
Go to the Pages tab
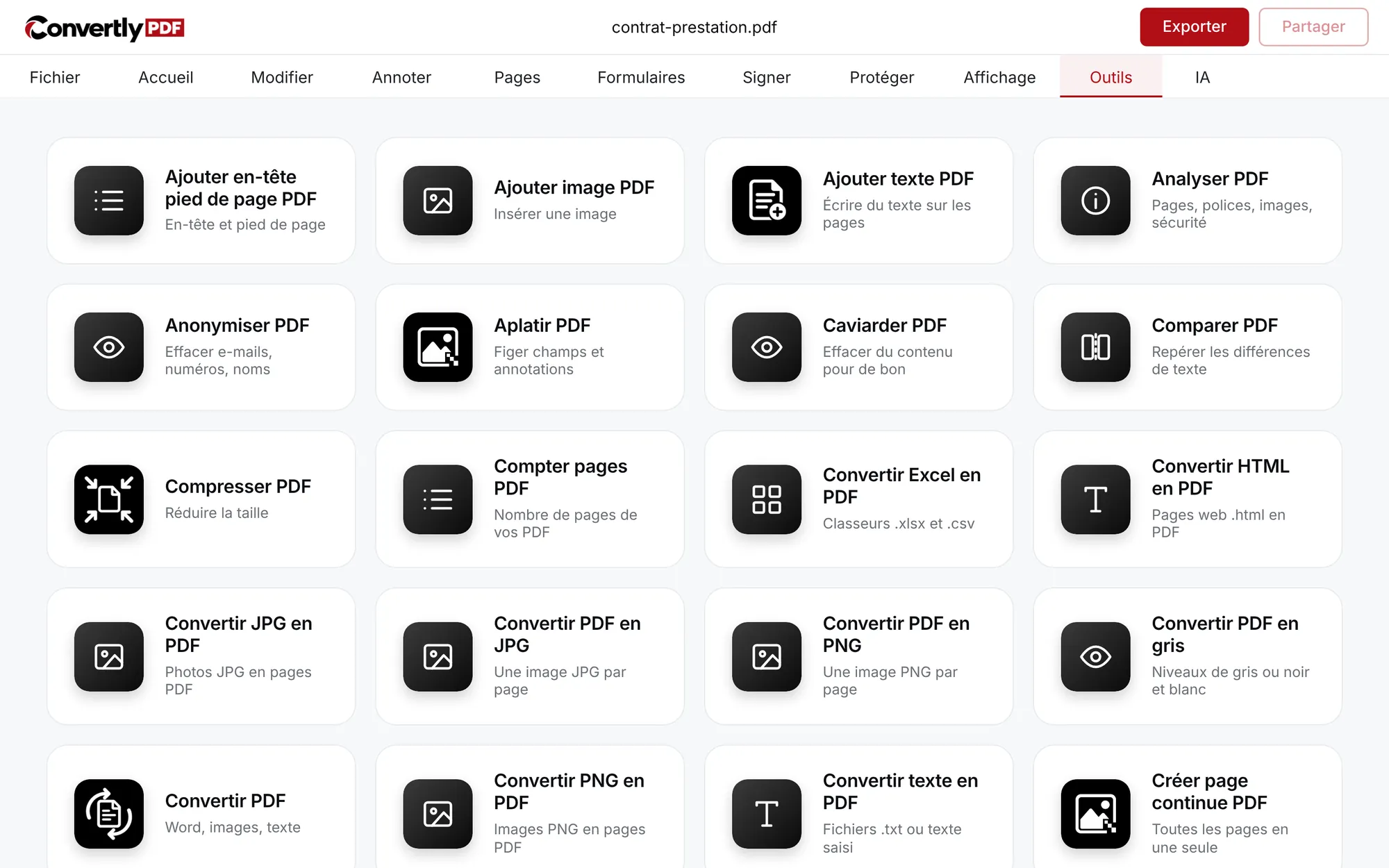pos(517,77)
